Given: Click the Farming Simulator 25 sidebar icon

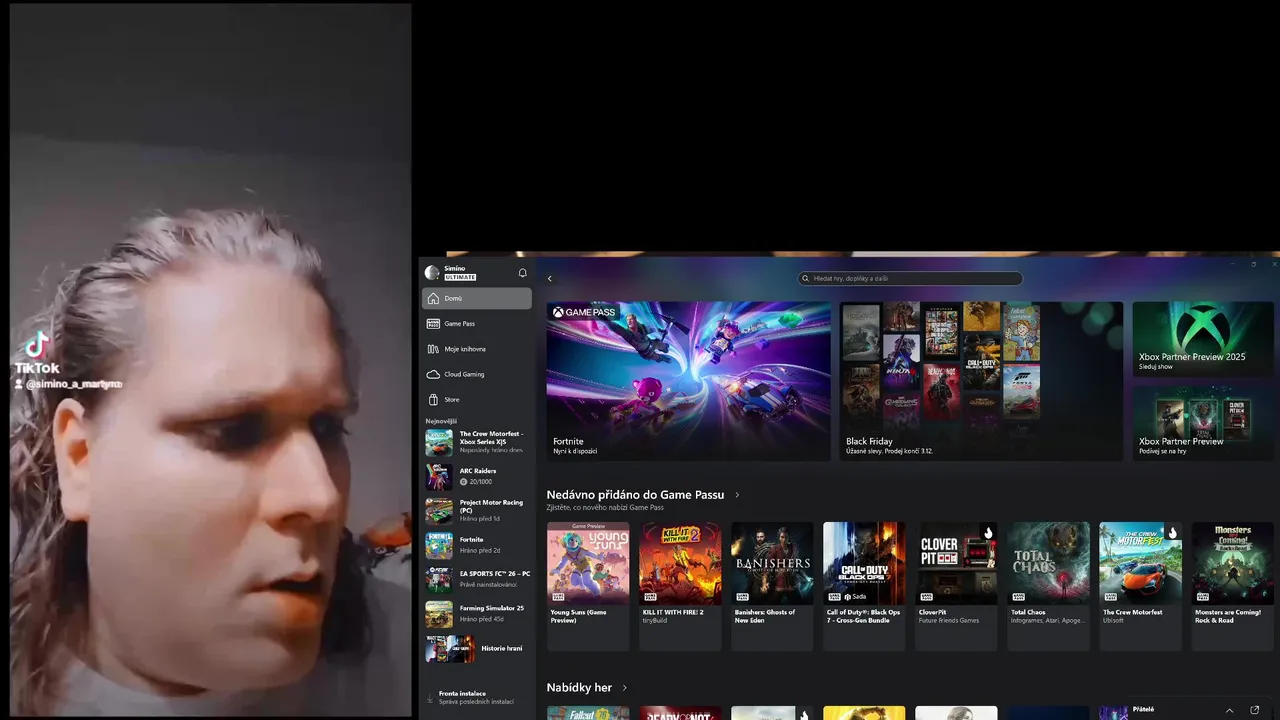Looking at the screenshot, I should point(439,613).
